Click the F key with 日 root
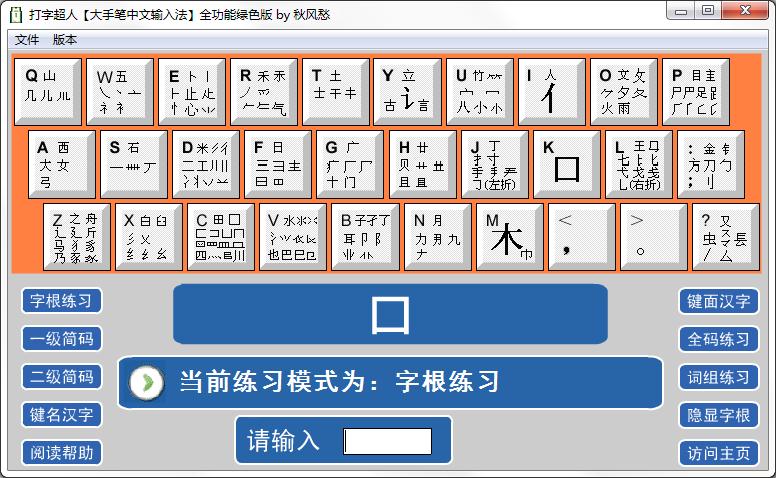The height and width of the screenshot is (478, 776). pyautogui.click(x=278, y=164)
